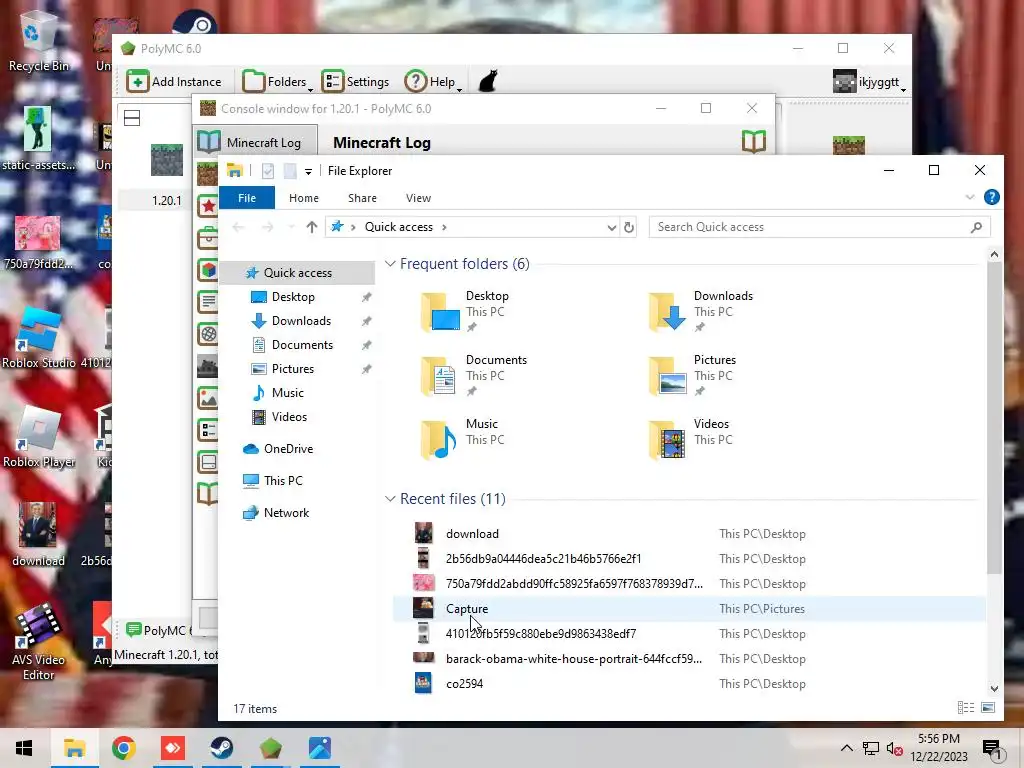Expand the chevron after Quick access path
The image size is (1024, 768).
point(444,227)
